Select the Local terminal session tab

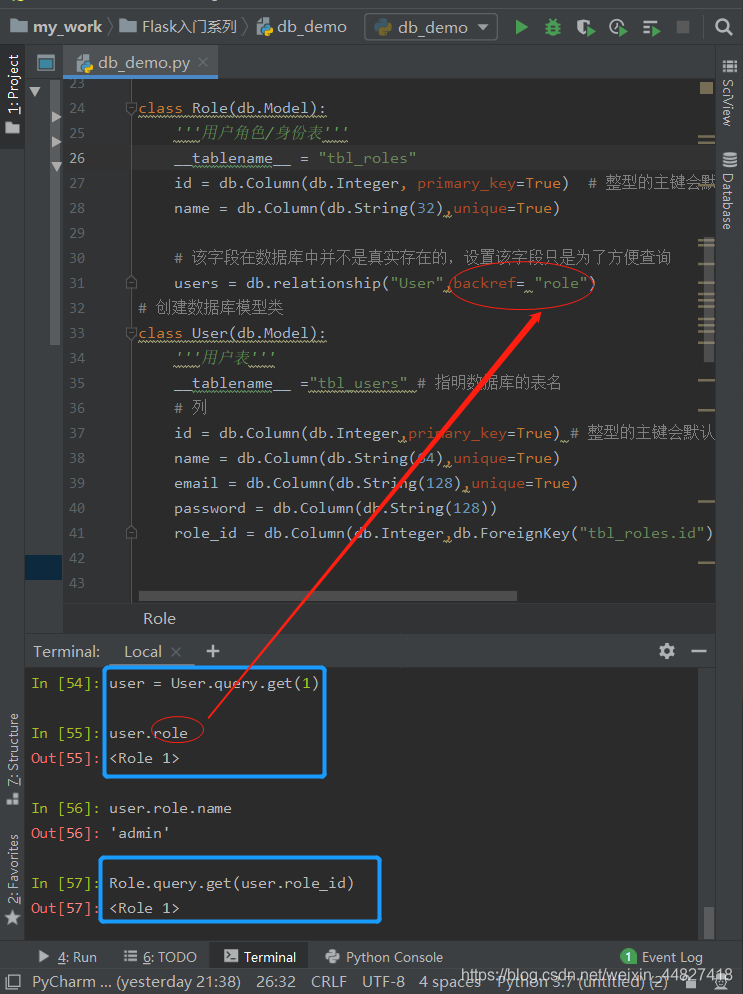point(143,652)
